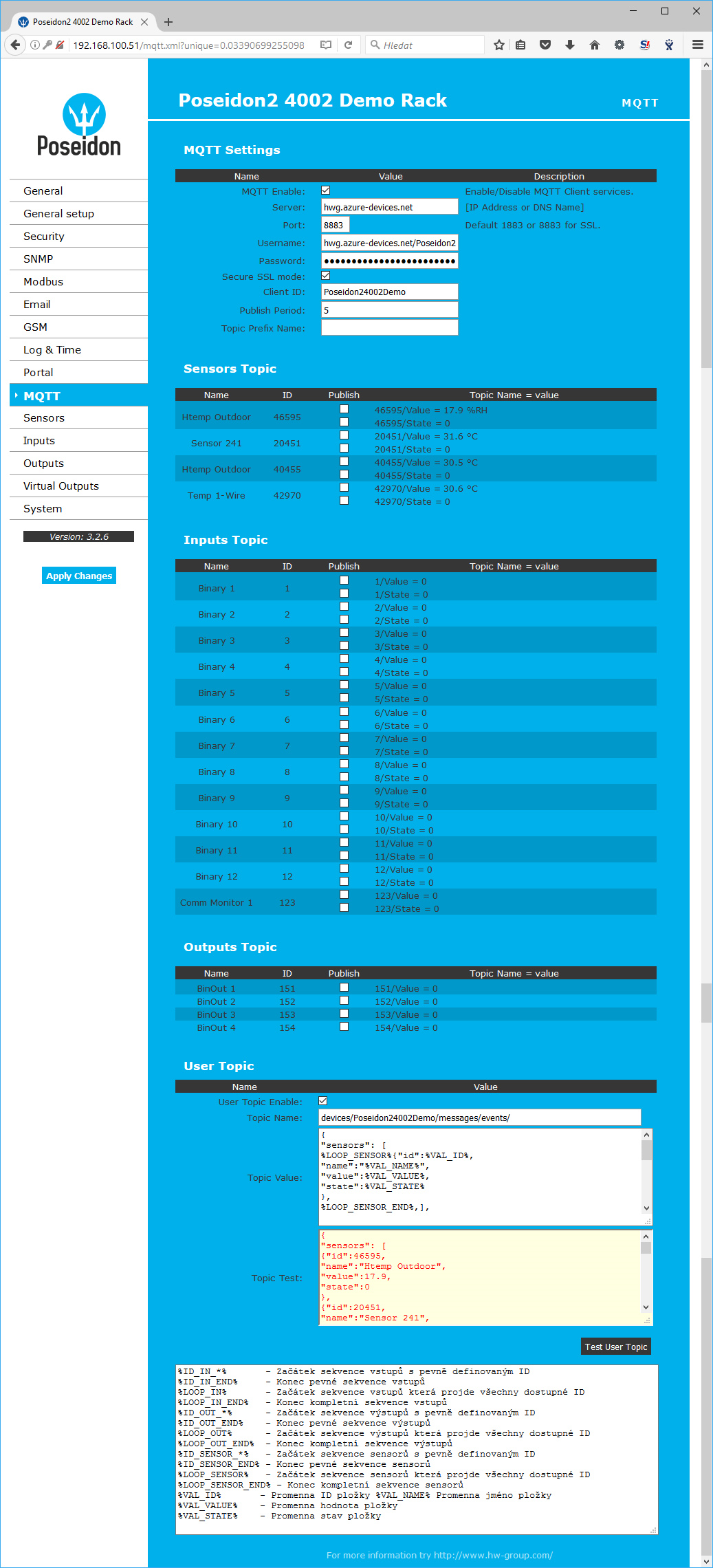713x1568 pixels.
Task: Click the Poseidon trident logo
Action: (x=83, y=115)
